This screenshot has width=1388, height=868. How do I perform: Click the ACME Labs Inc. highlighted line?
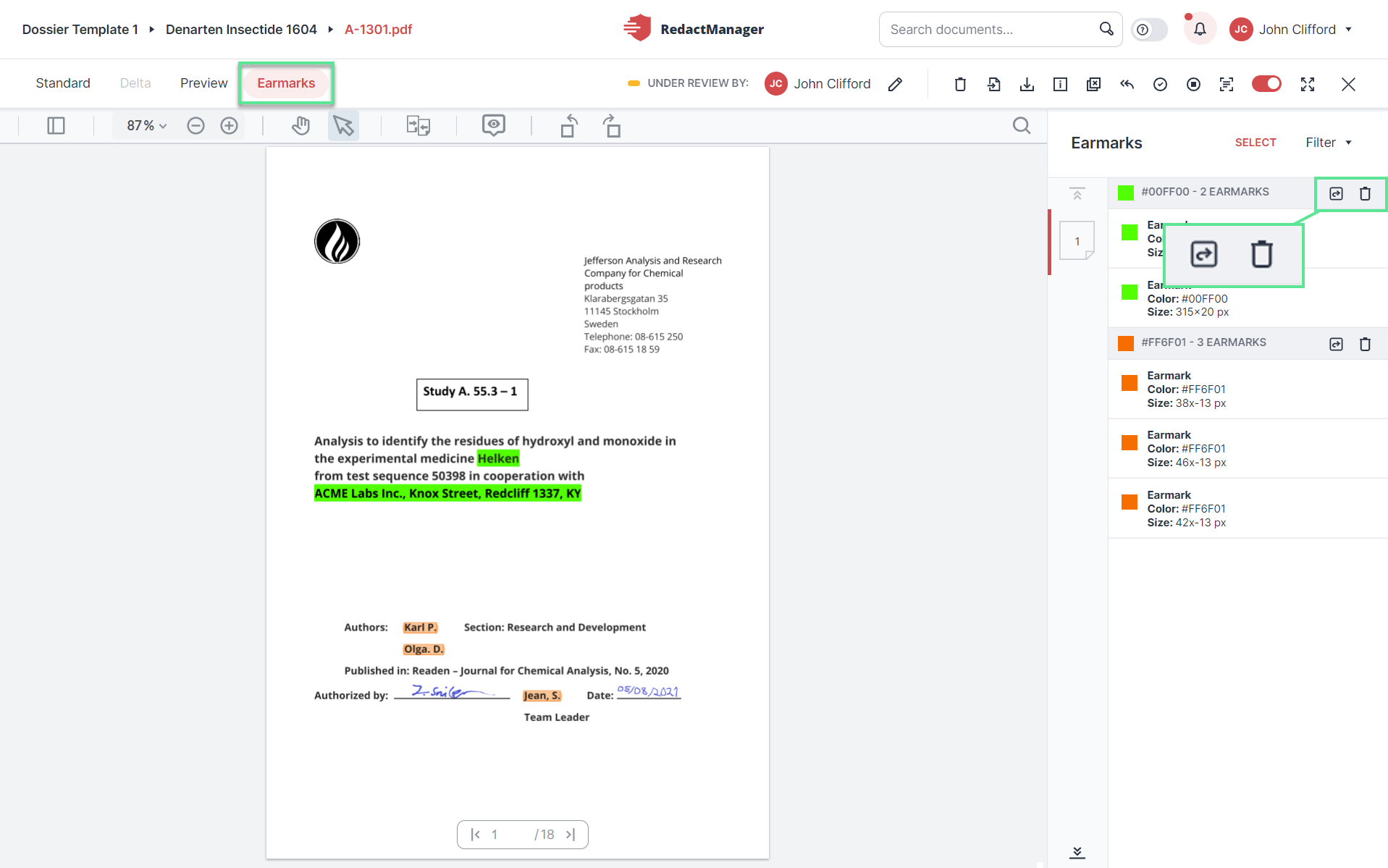tap(447, 493)
